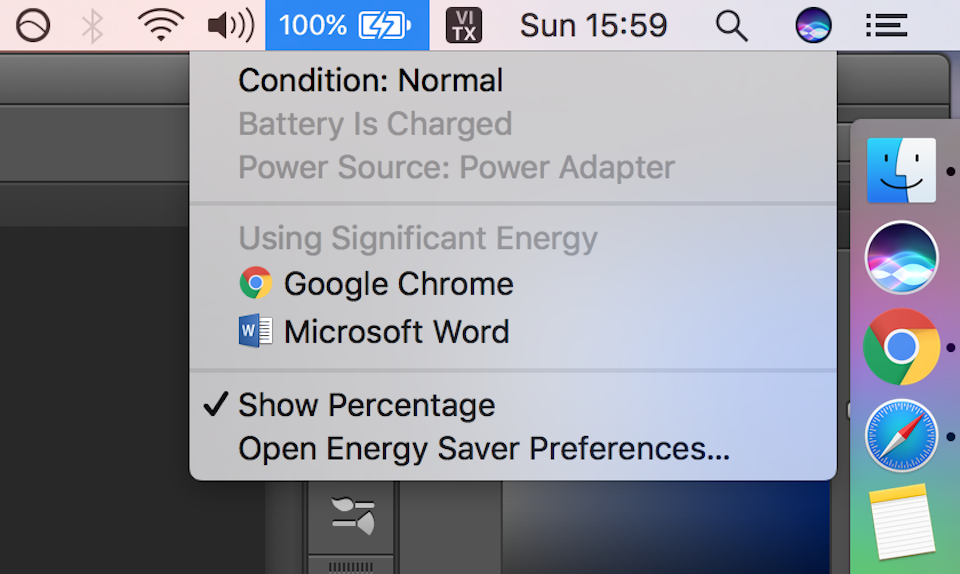960x574 pixels.
Task: Click the Siri icon in the menu bar
Action: [813, 25]
